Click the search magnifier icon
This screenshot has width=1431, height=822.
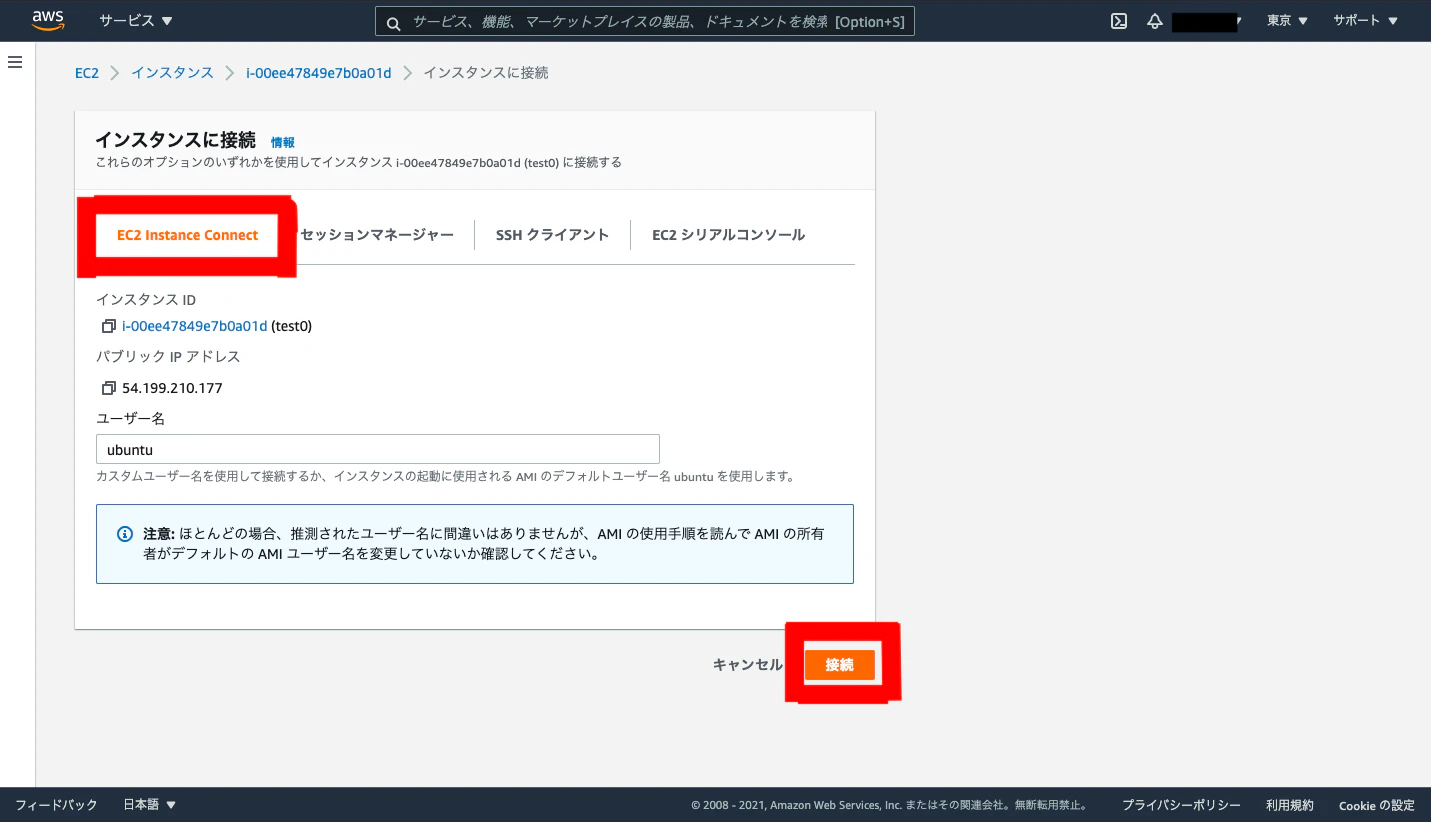pos(393,22)
